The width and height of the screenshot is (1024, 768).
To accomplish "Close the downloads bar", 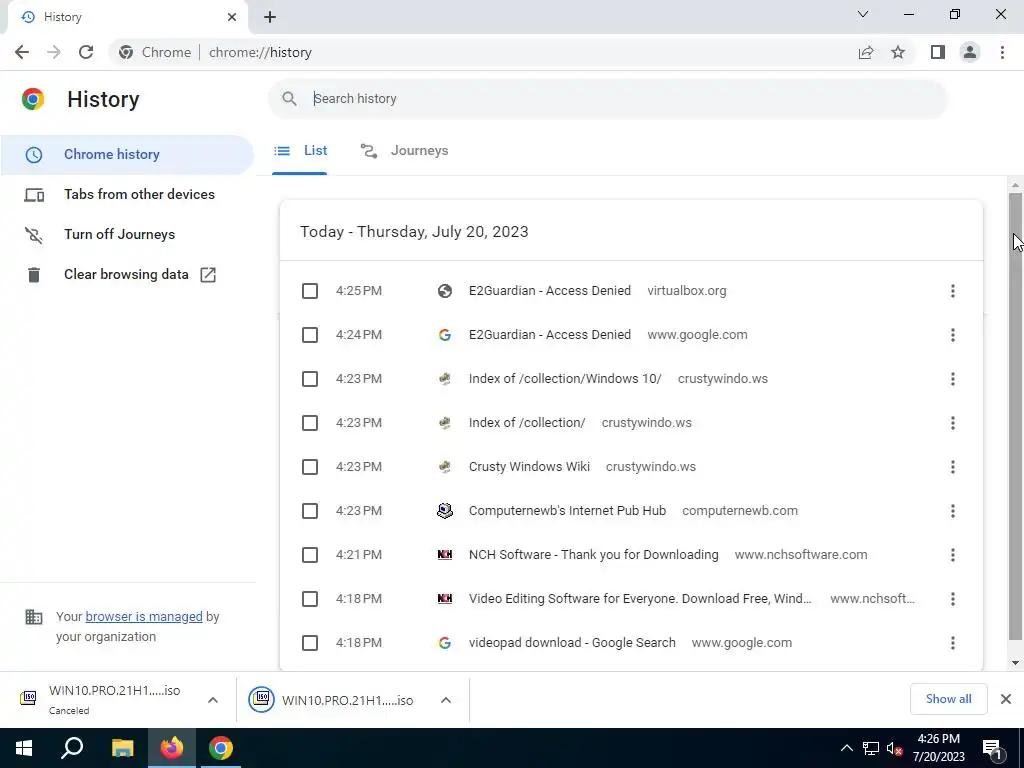I will pyautogui.click(x=1006, y=699).
